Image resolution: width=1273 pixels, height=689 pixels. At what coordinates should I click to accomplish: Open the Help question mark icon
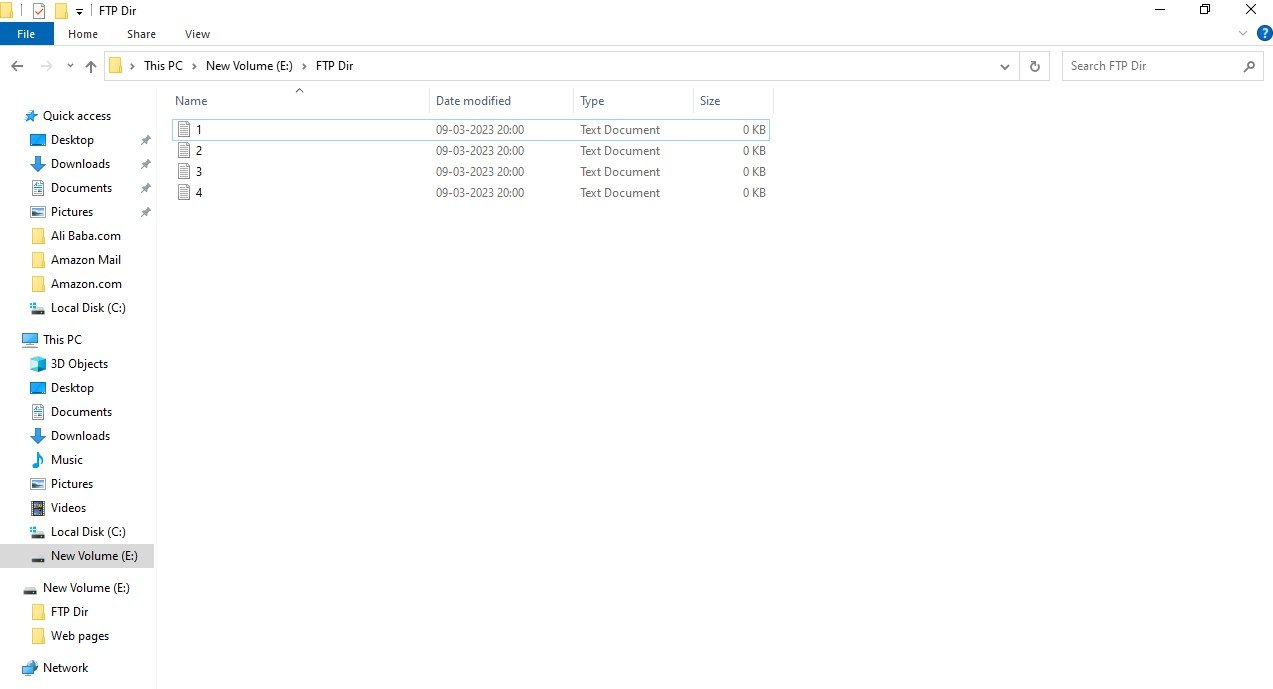click(1264, 33)
